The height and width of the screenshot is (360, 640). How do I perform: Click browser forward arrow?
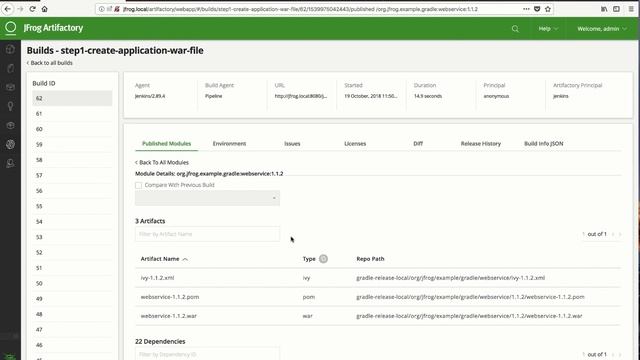coord(20,9)
